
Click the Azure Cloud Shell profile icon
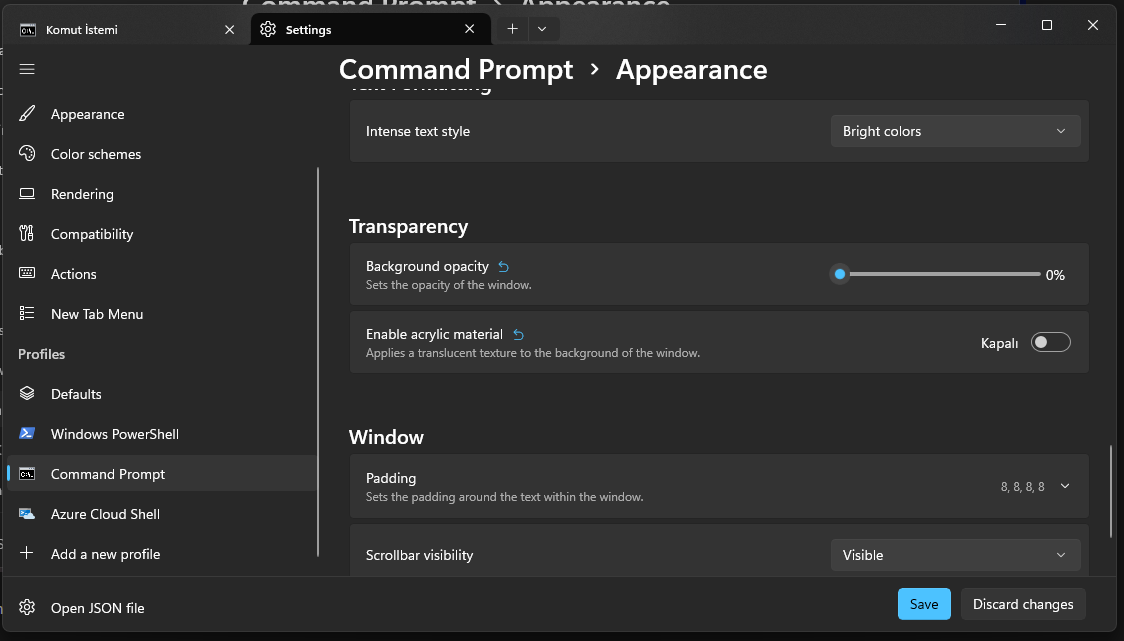27,513
